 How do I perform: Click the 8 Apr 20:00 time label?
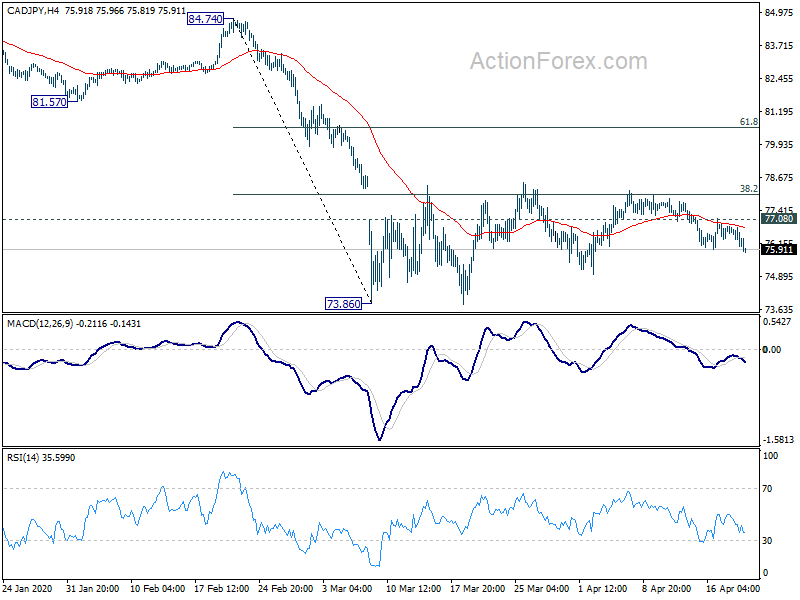pyautogui.click(x=666, y=588)
